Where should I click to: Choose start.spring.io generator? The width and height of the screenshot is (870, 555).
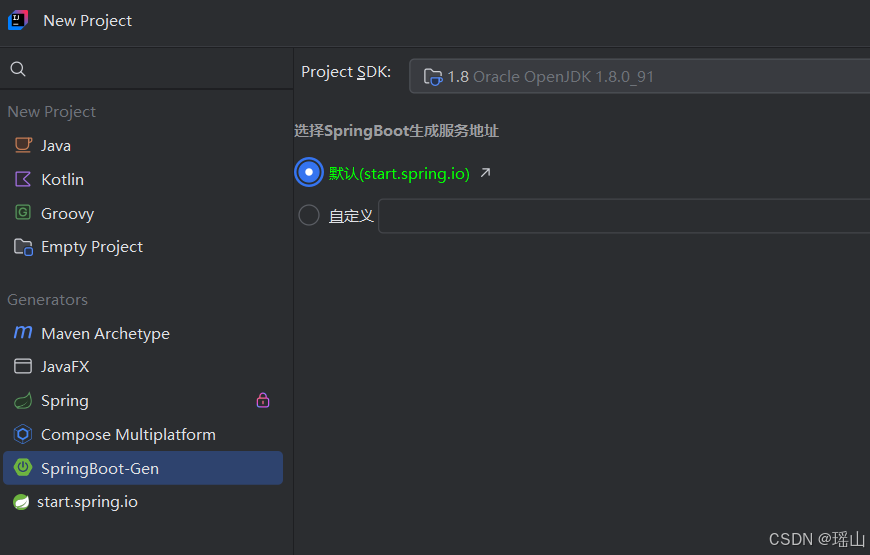143,502
